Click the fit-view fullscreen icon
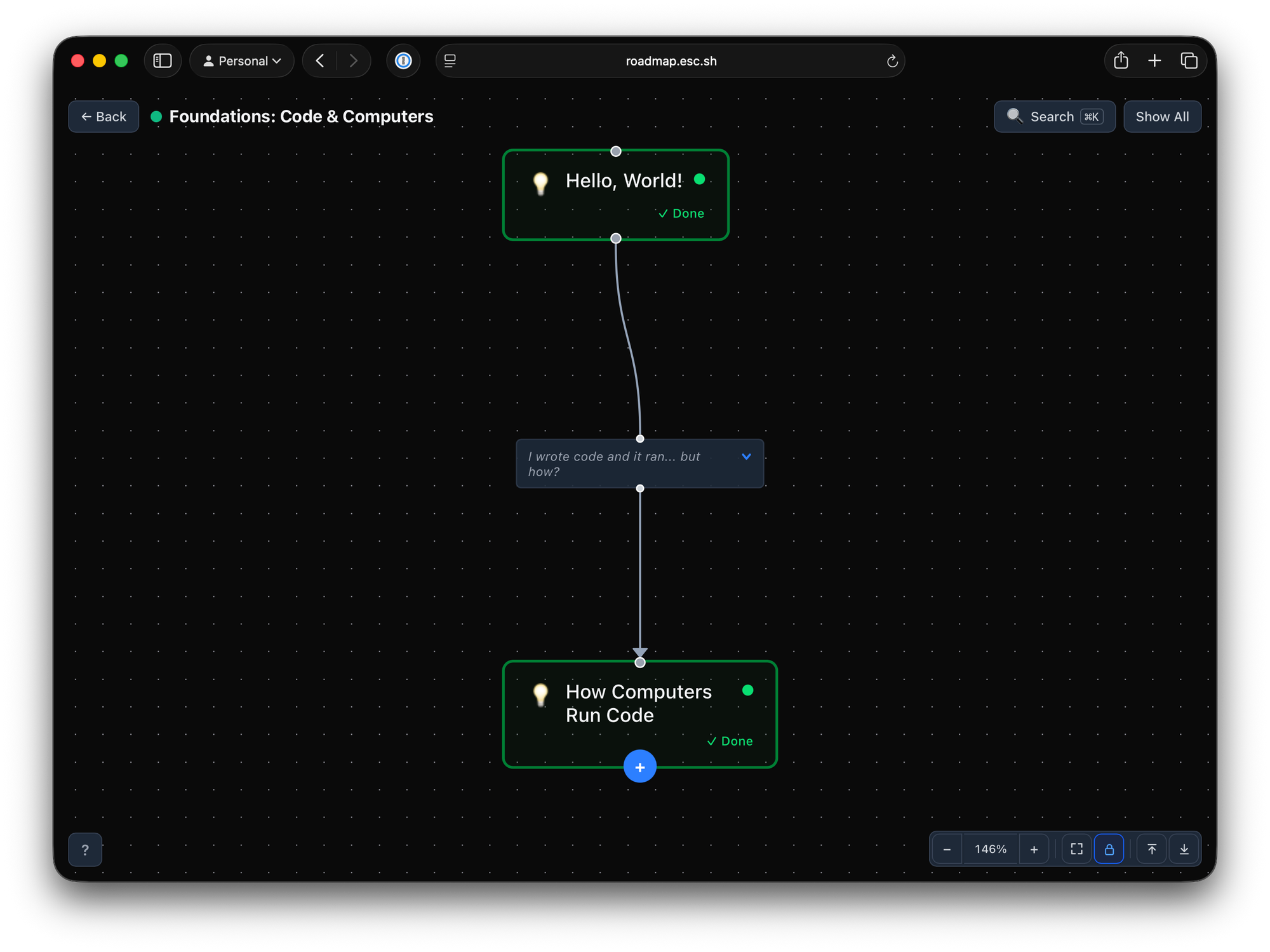The width and height of the screenshot is (1270, 952). pyautogui.click(x=1076, y=849)
